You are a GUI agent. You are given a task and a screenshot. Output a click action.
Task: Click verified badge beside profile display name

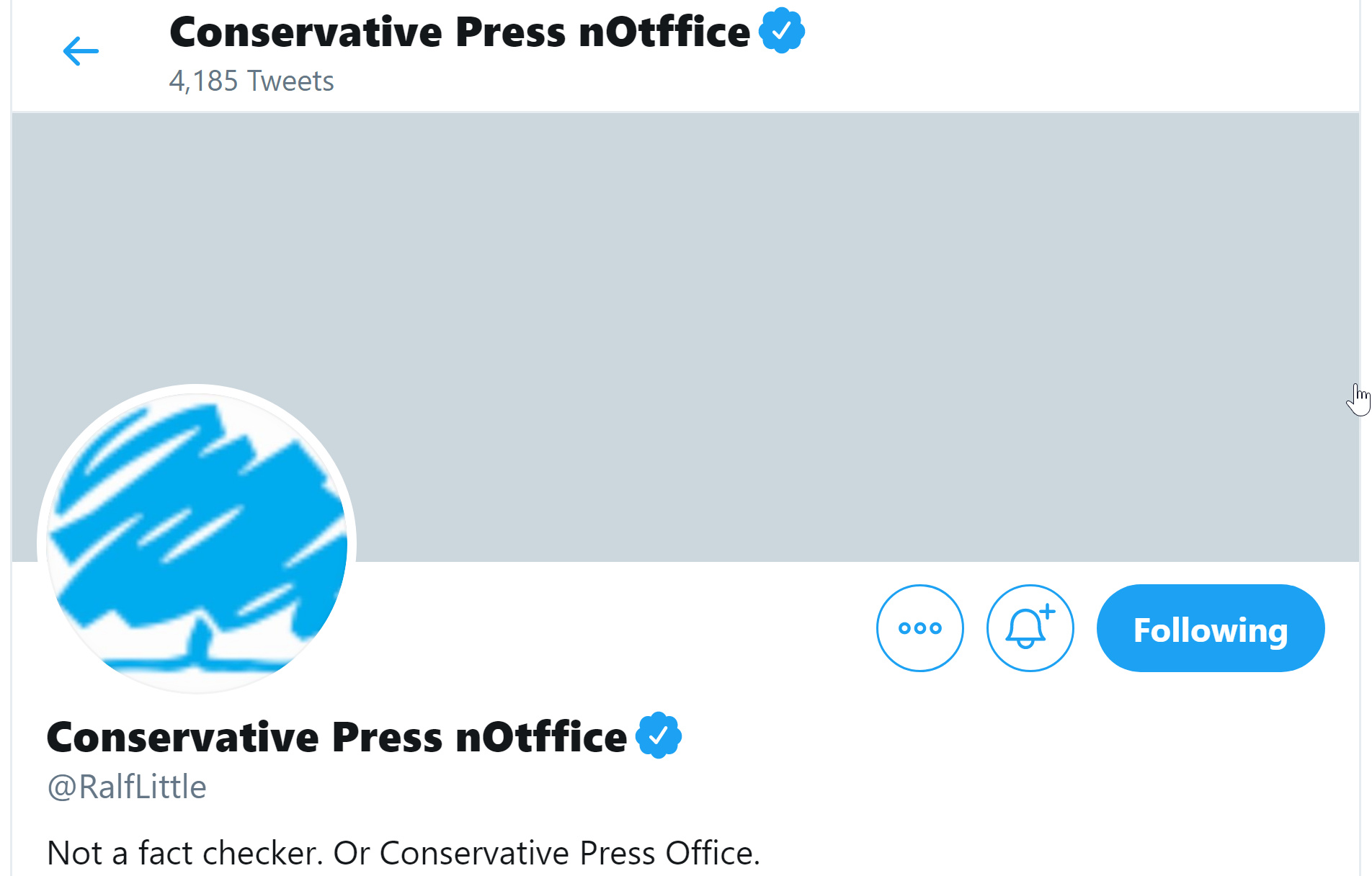[x=659, y=736]
